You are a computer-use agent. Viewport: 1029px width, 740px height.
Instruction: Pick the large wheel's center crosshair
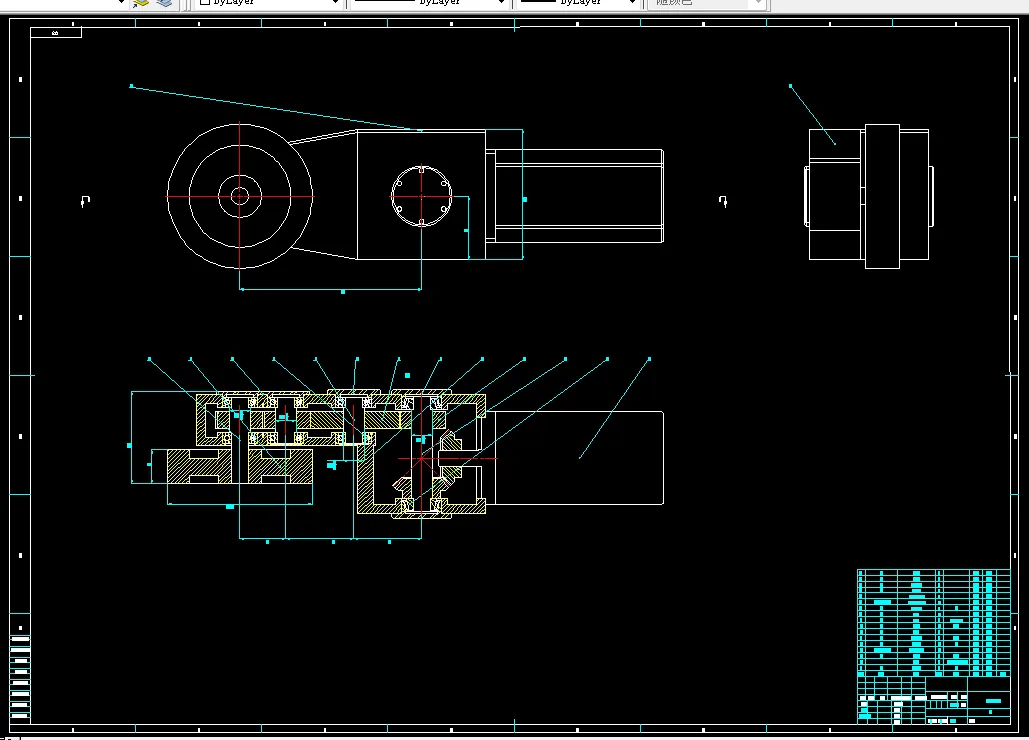point(240,196)
